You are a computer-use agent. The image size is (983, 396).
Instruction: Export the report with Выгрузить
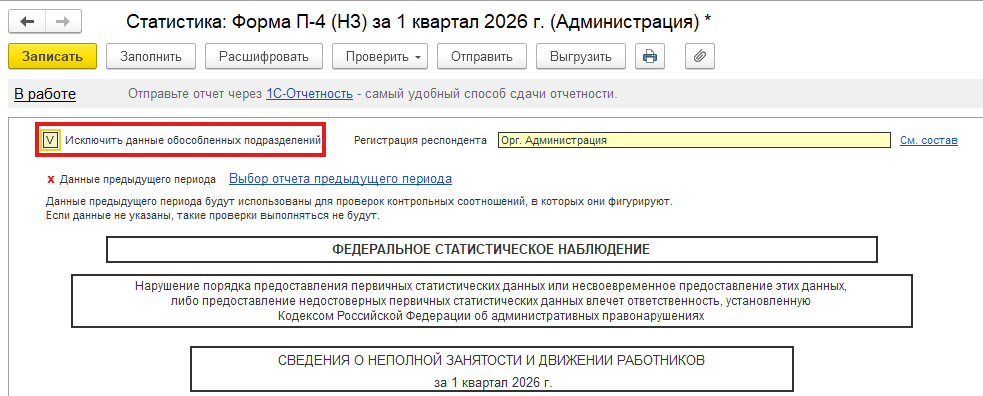coord(581,56)
